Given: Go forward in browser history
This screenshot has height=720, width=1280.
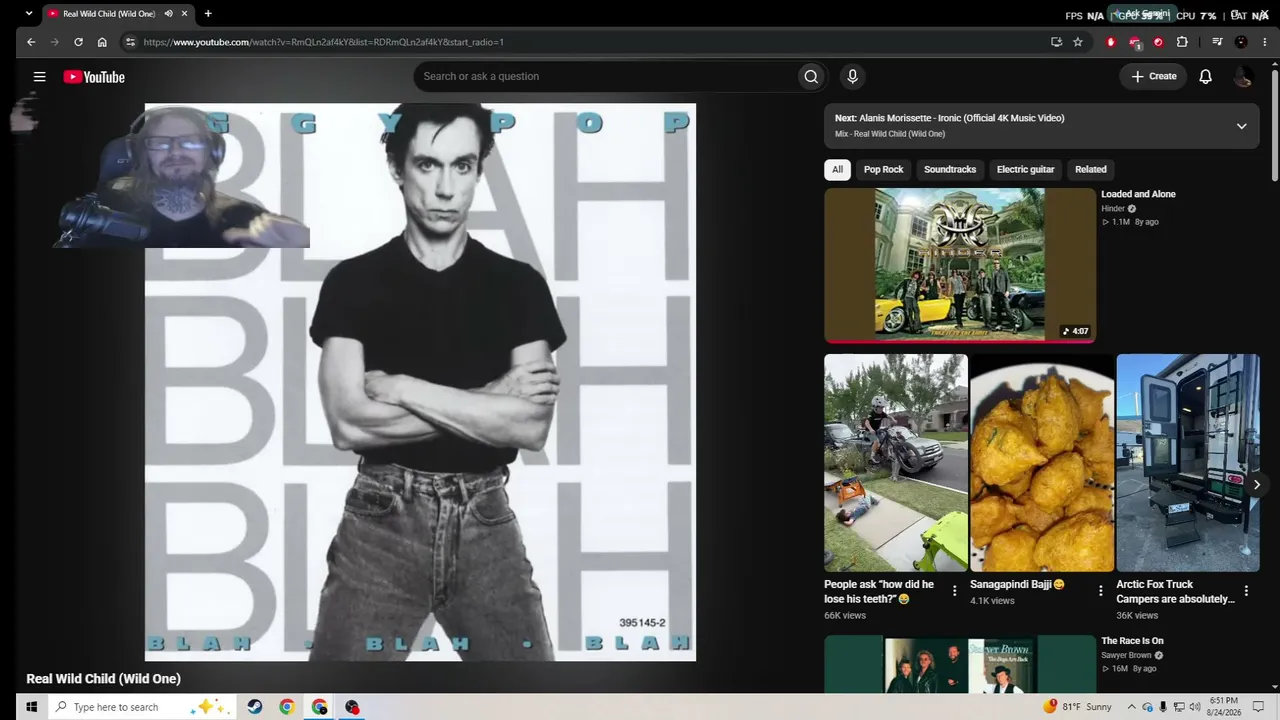Looking at the screenshot, I should pyautogui.click(x=54, y=42).
